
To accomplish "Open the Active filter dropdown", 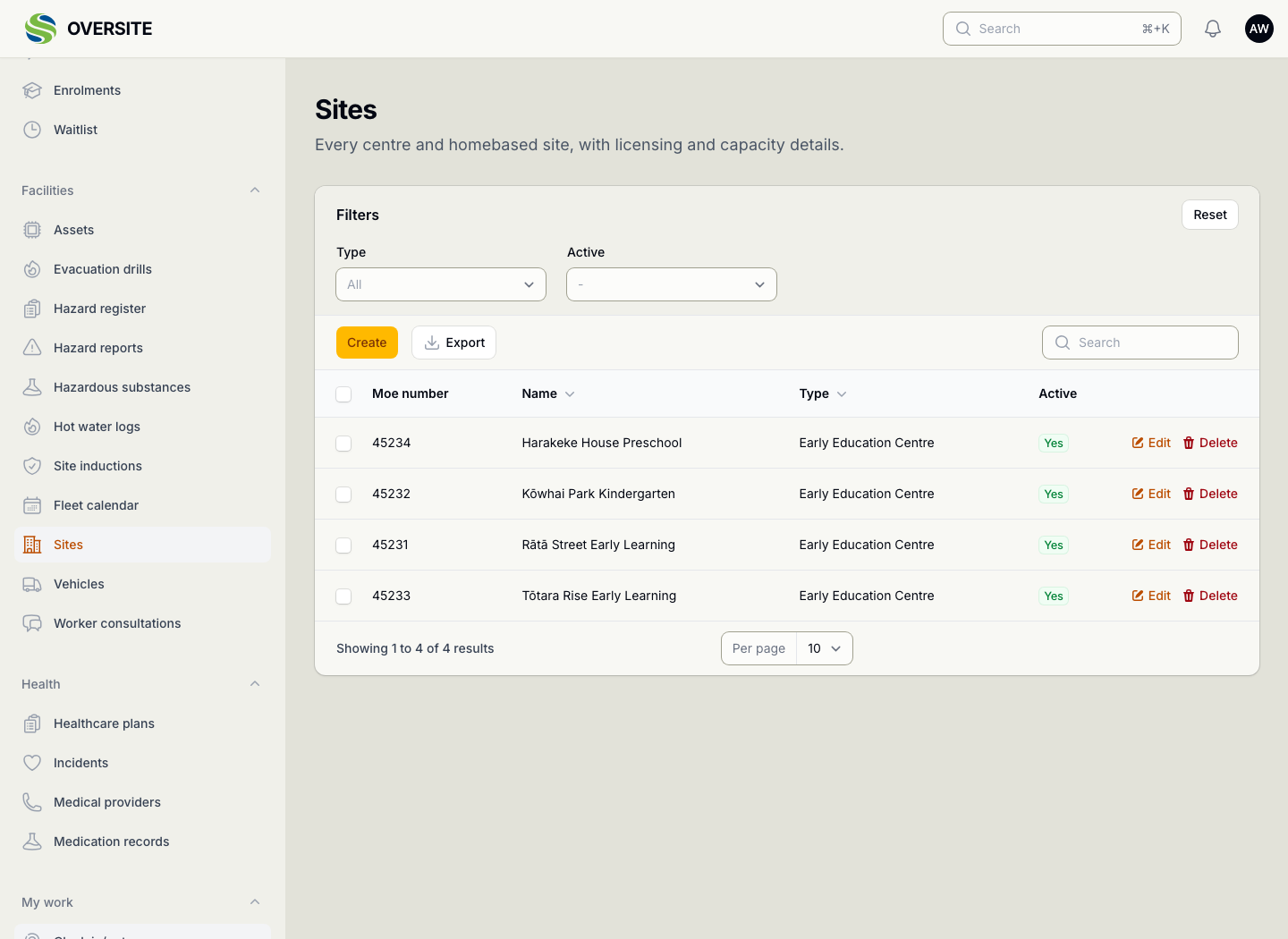I will tap(672, 284).
